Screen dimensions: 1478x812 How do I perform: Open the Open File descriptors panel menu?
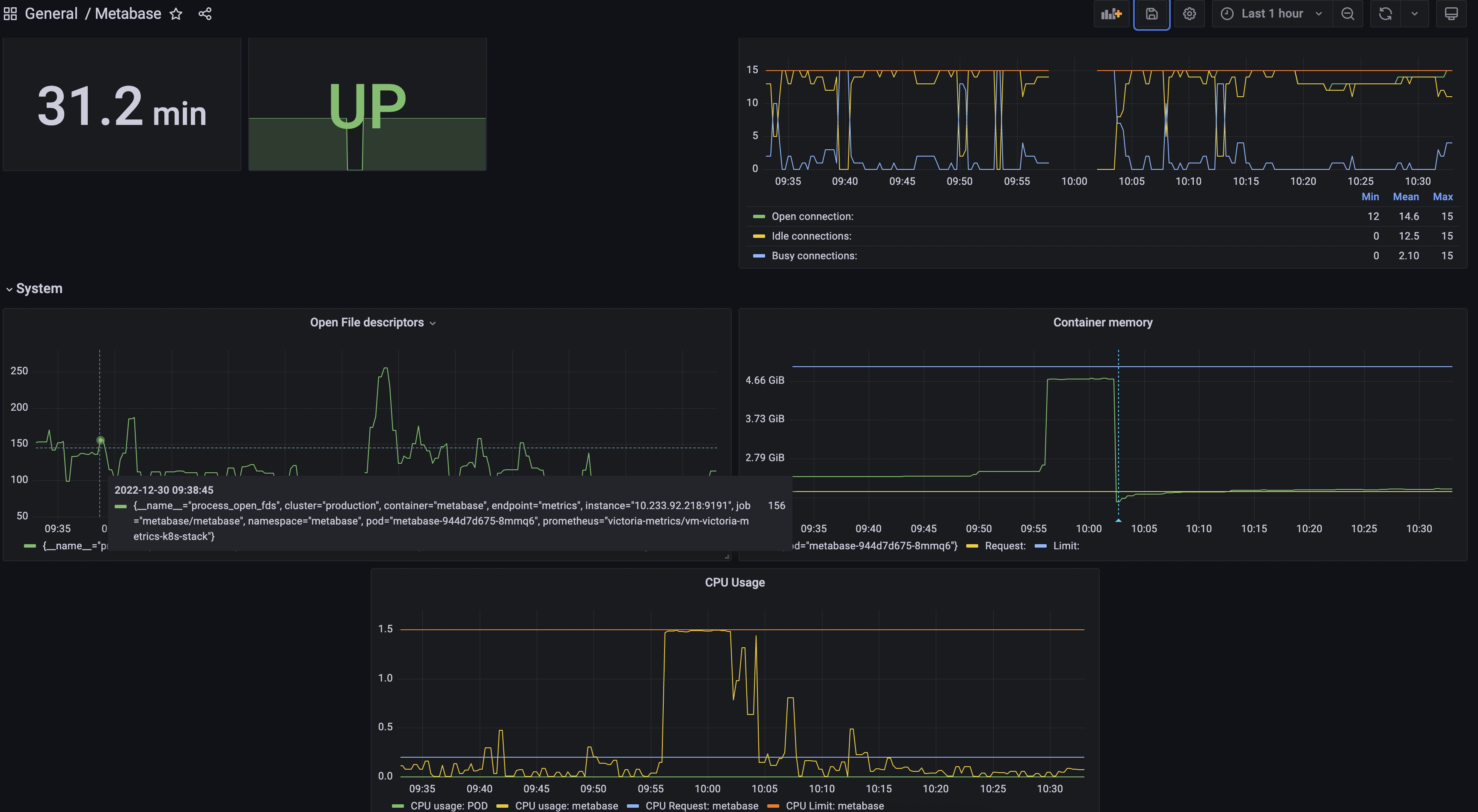pyautogui.click(x=433, y=323)
